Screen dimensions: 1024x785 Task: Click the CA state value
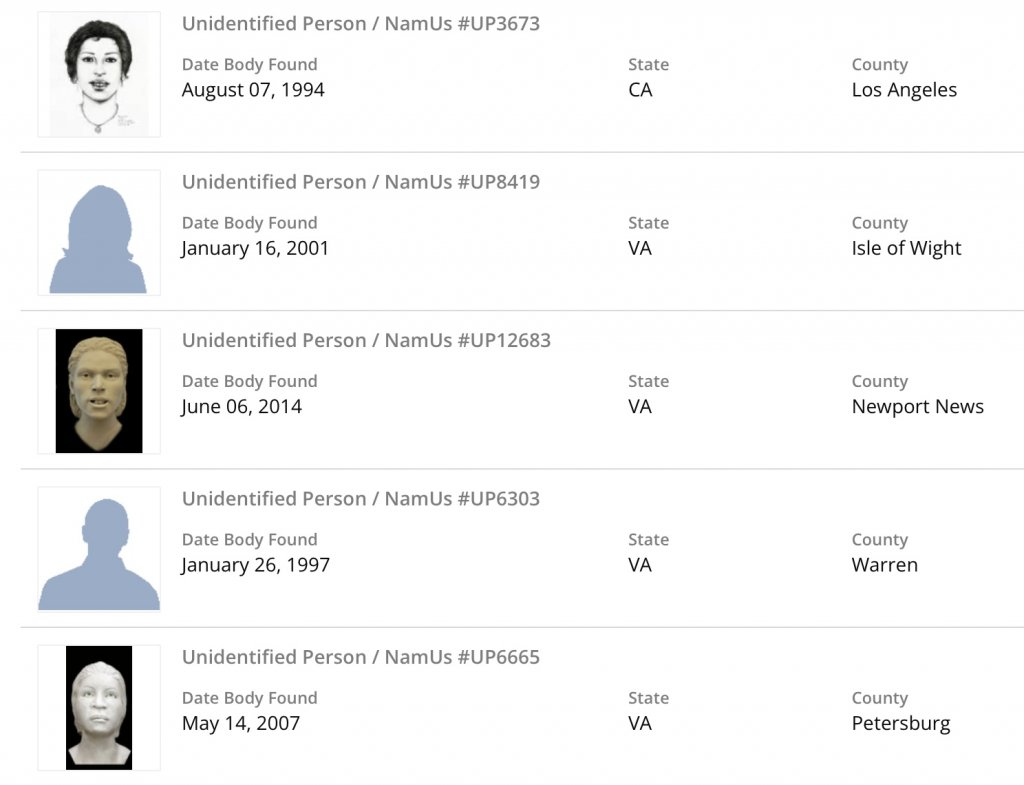tap(640, 90)
